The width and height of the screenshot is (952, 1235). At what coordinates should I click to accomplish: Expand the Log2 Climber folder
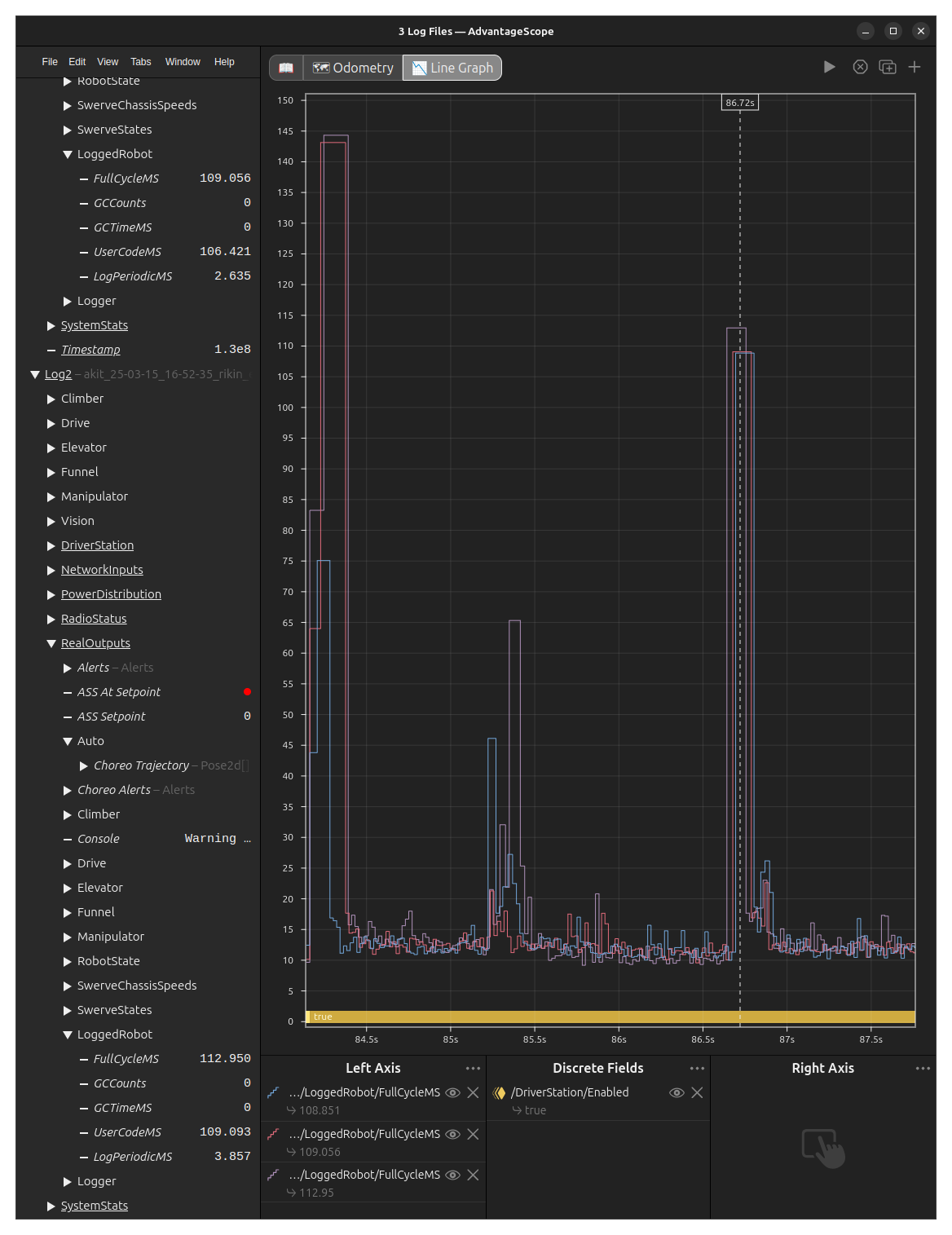point(51,399)
